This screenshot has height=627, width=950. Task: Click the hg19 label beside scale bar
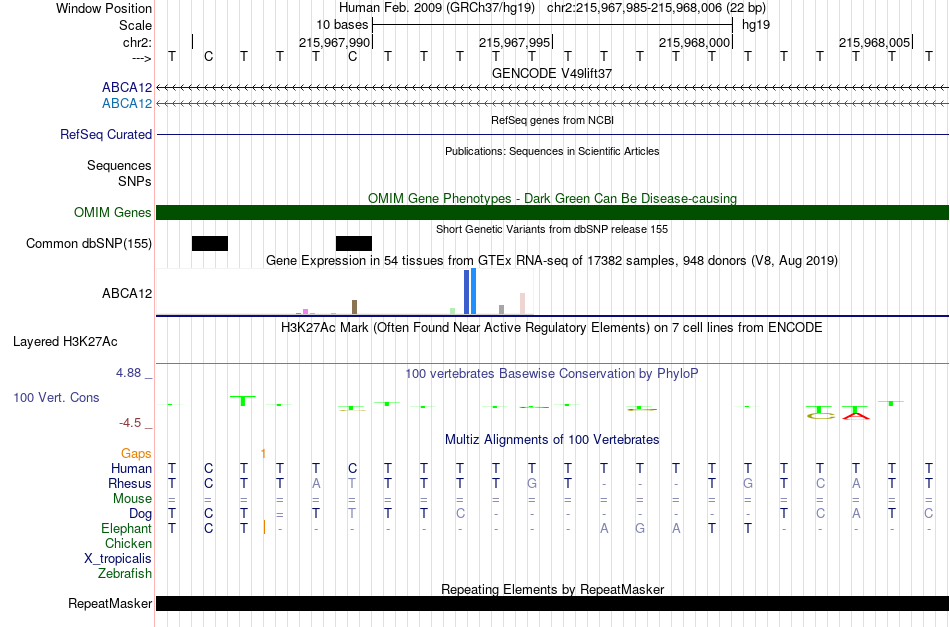pyautogui.click(x=756, y=25)
